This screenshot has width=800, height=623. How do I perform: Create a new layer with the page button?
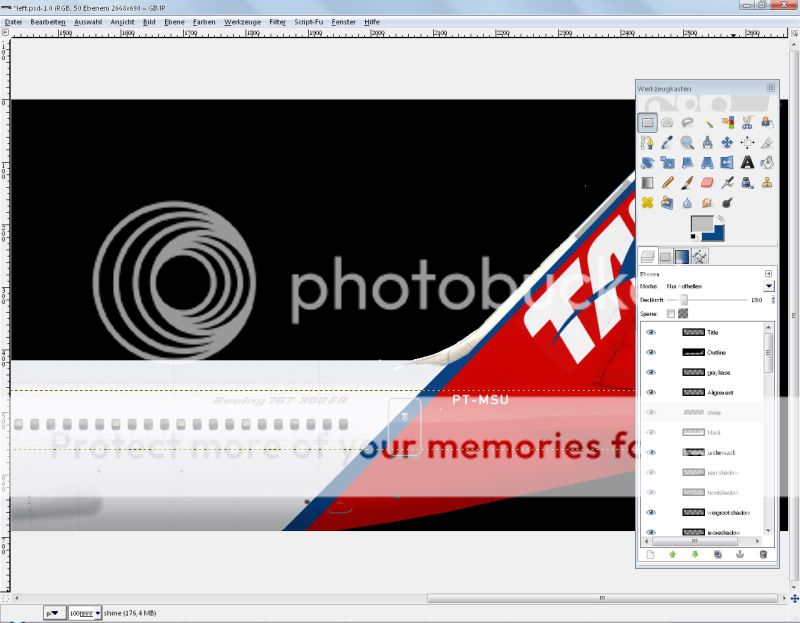coord(649,553)
